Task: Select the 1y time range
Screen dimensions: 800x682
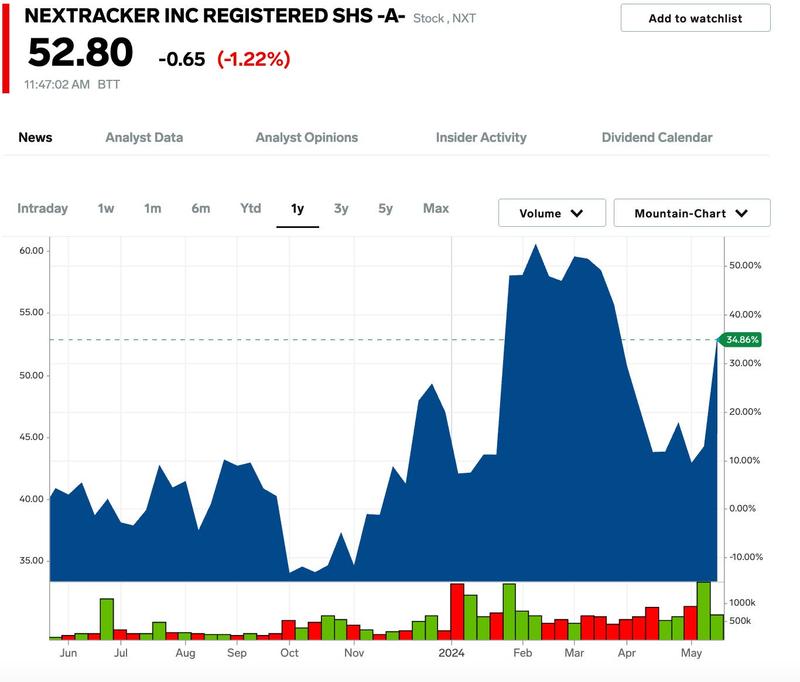Action: coord(297,208)
